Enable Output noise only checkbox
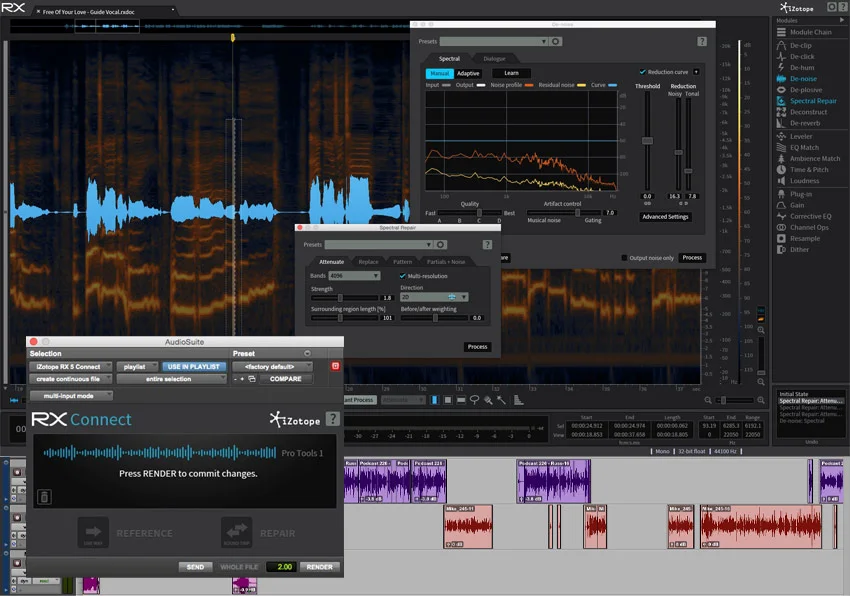Screen dimensions: 850x596 pyautogui.click(x=624, y=258)
